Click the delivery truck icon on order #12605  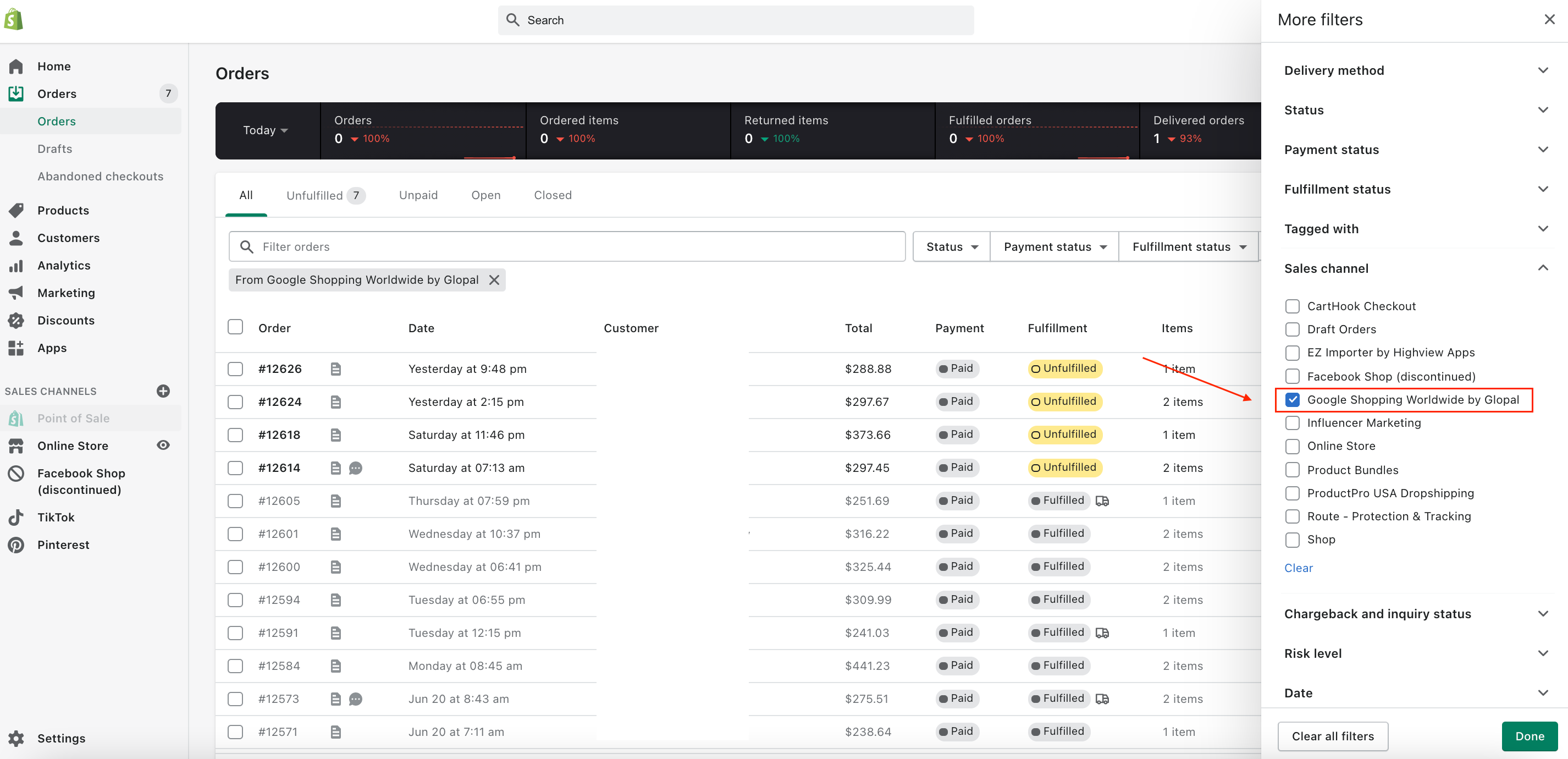pyautogui.click(x=1102, y=501)
